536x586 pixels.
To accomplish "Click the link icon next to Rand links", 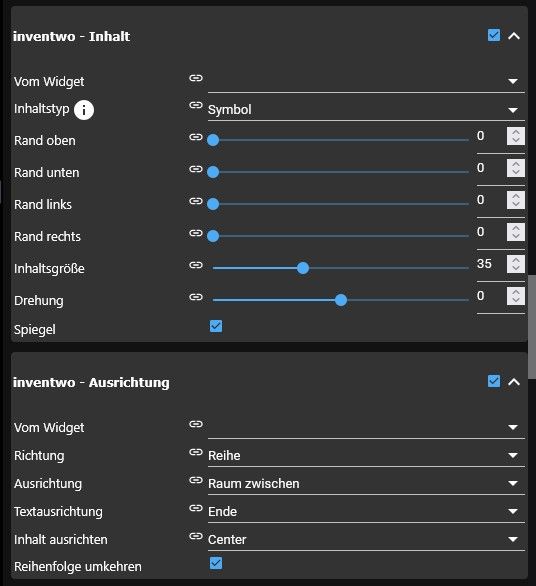I will click(x=195, y=201).
